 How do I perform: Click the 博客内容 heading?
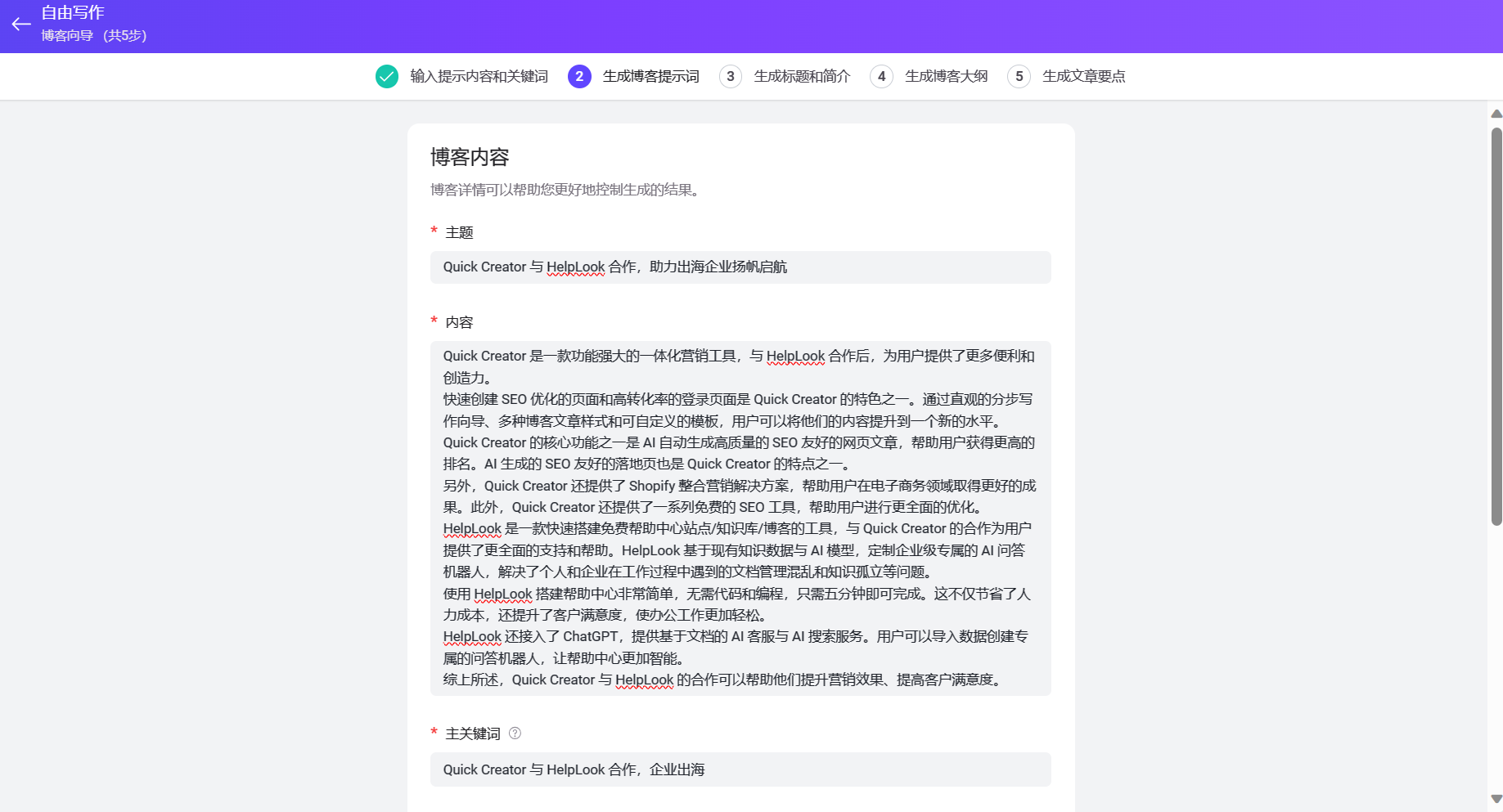(470, 157)
